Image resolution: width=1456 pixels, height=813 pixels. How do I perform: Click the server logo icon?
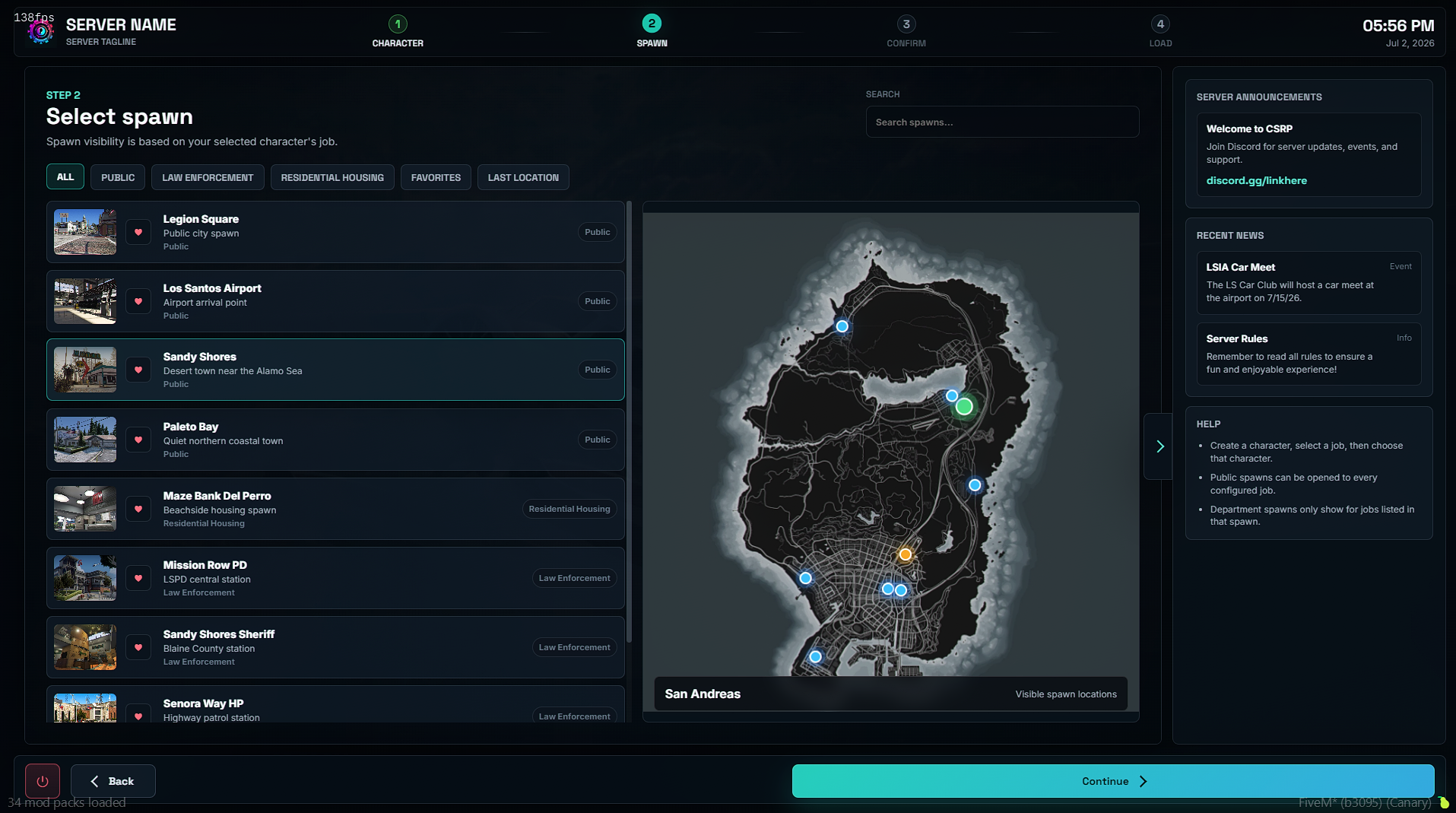[x=41, y=32]
